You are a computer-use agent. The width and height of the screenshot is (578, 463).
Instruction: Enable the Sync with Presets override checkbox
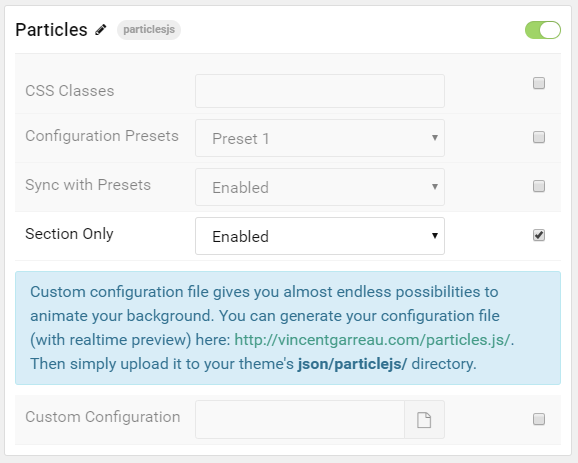point(539,186)
